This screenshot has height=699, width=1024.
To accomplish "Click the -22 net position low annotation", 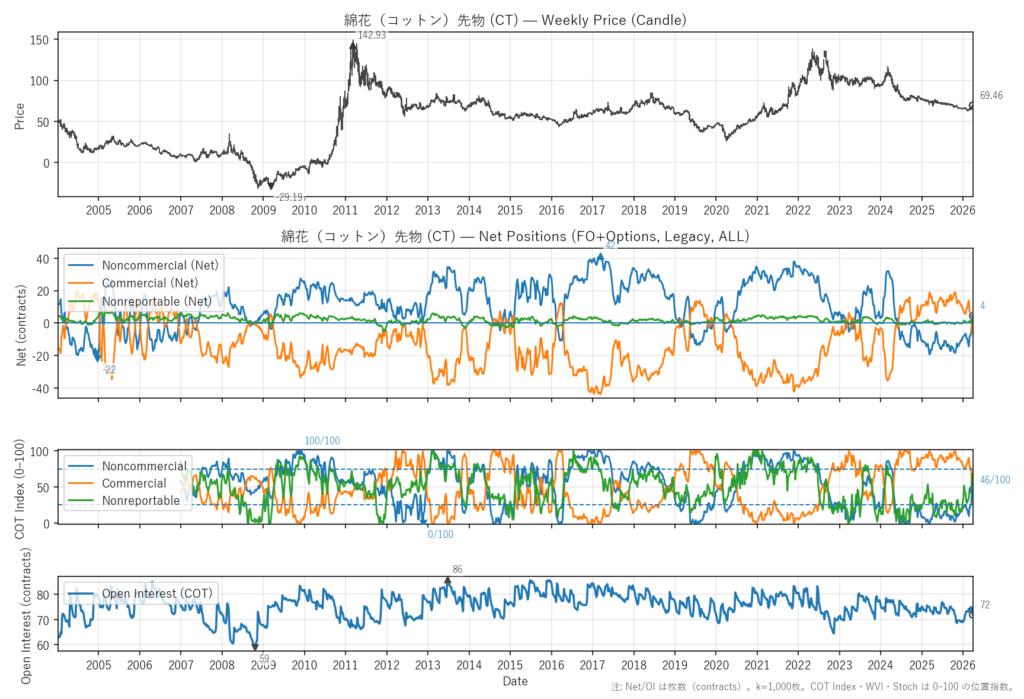I will (109, 370).
